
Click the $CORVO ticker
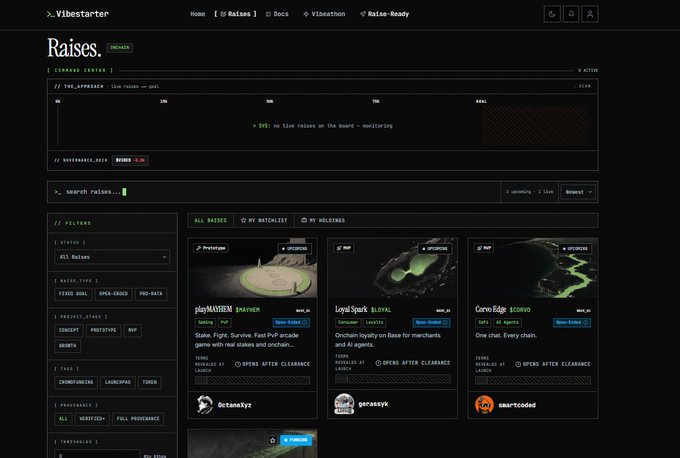point(520,310)
